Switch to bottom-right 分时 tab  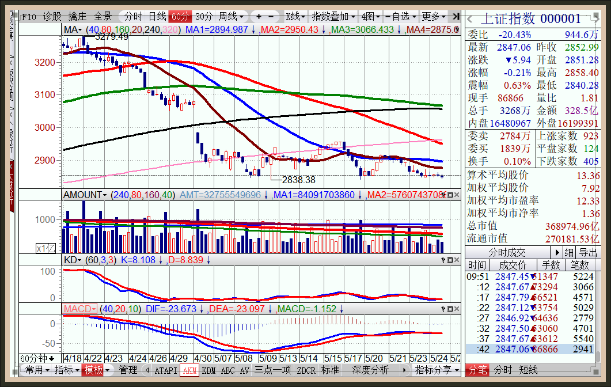(x=502, y=370)
